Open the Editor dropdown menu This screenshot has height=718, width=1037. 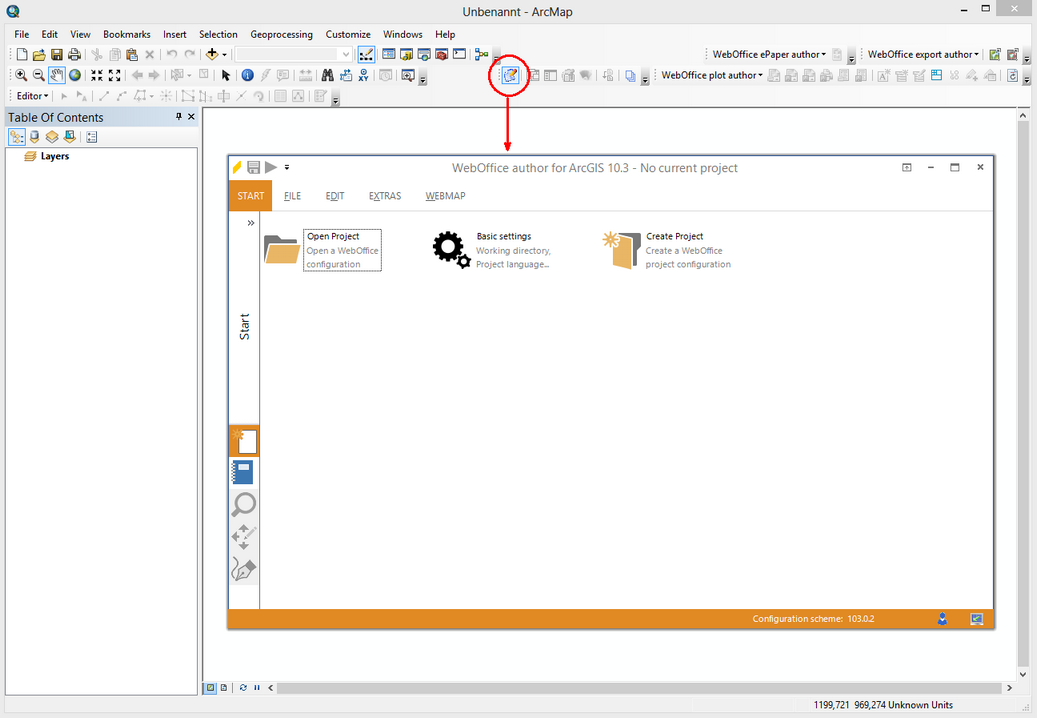click(30, 96)
